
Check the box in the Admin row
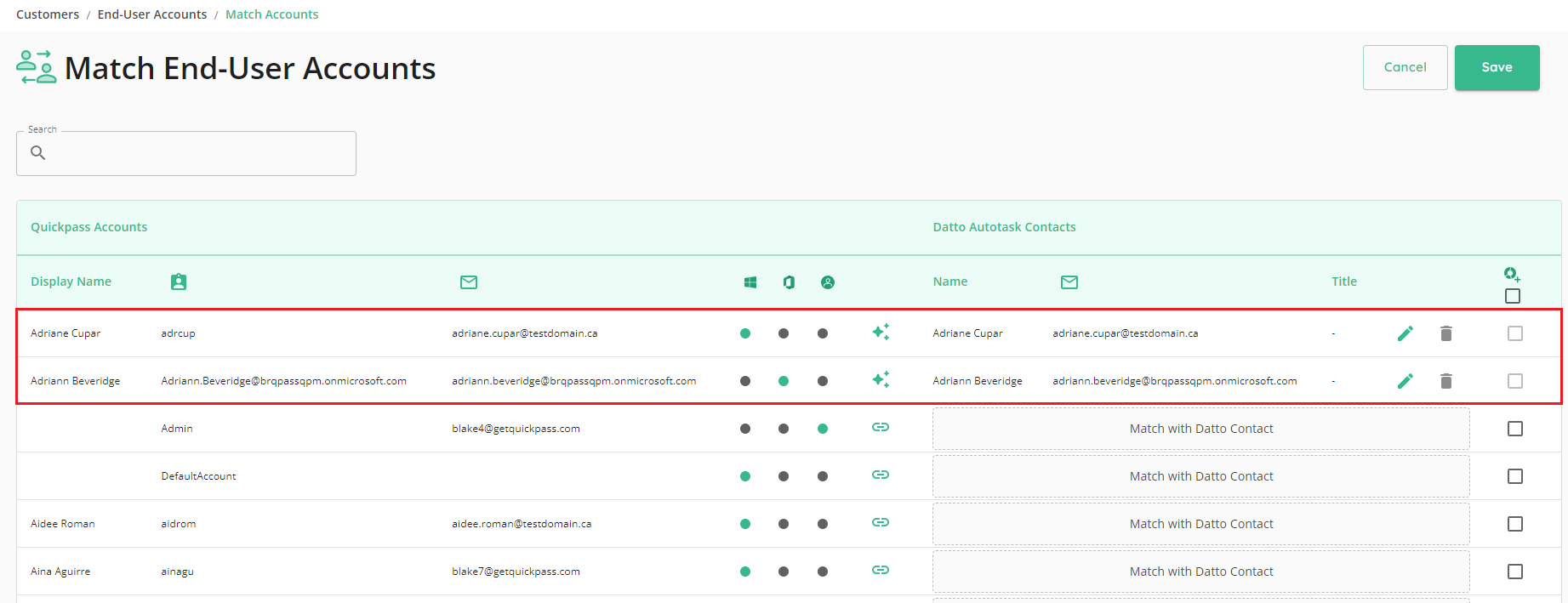(1515, 429)
